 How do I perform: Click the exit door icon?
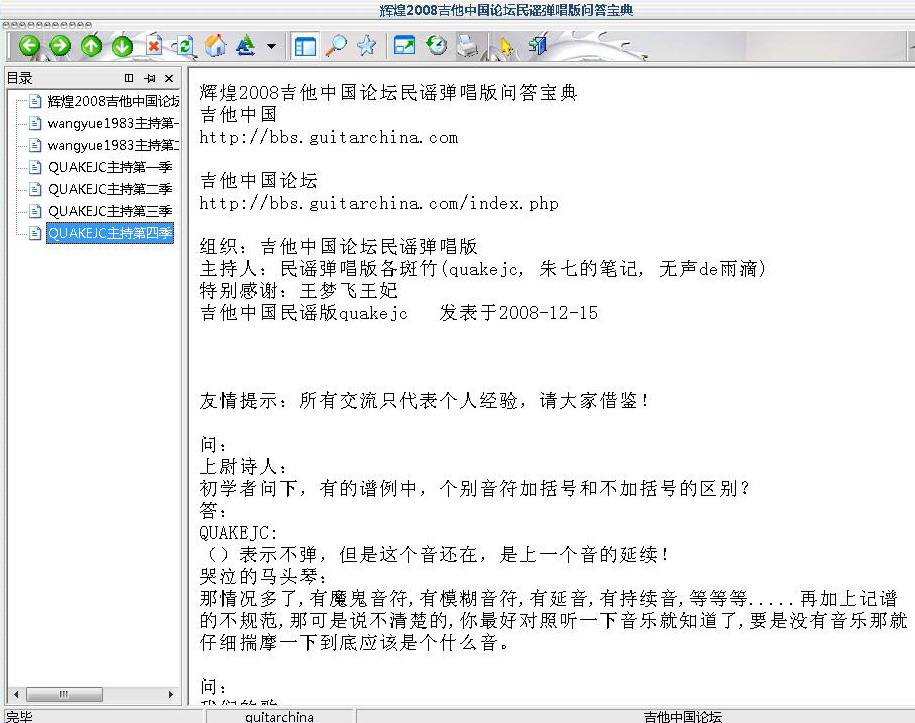click(x=537, y=46)
